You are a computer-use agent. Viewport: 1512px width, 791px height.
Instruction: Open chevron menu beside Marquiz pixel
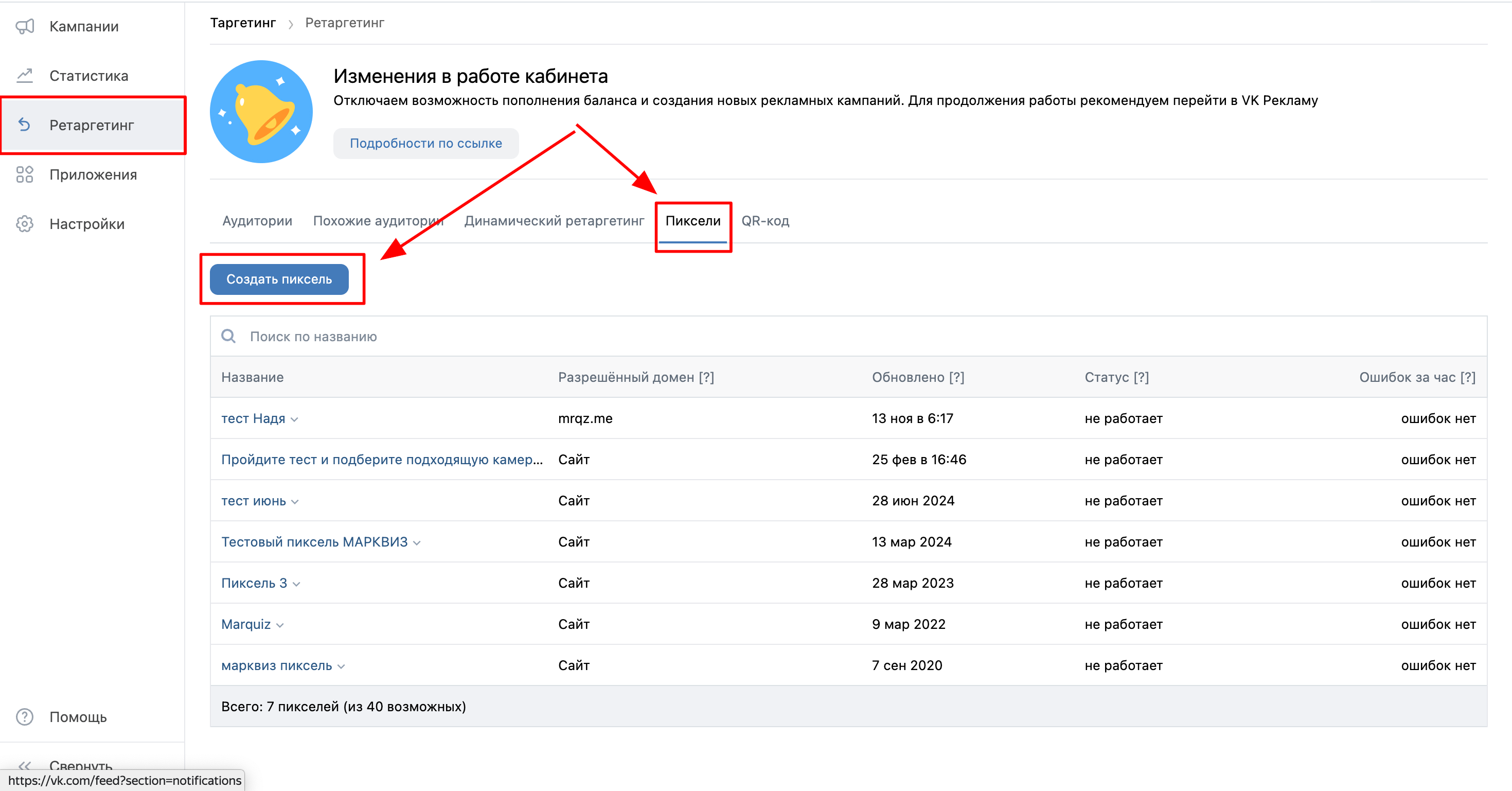(280, 625)
